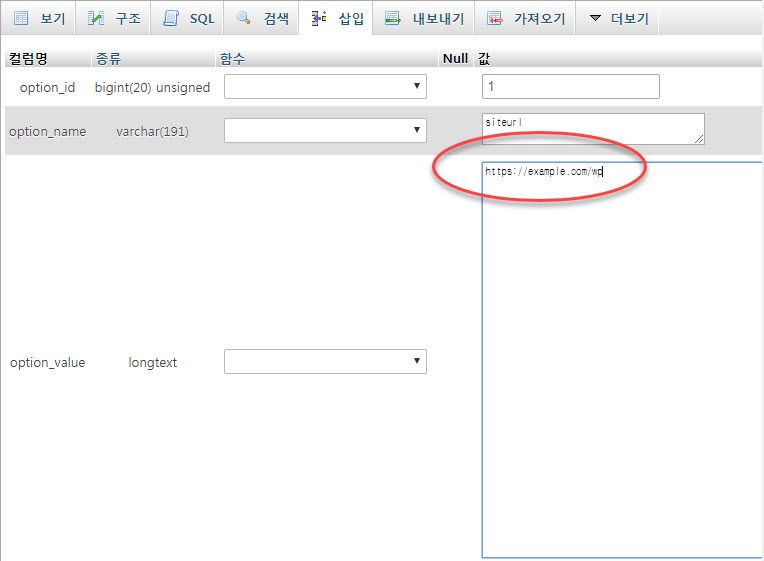Click the 내보내기 (Export) icon

(x=392, y=18)
